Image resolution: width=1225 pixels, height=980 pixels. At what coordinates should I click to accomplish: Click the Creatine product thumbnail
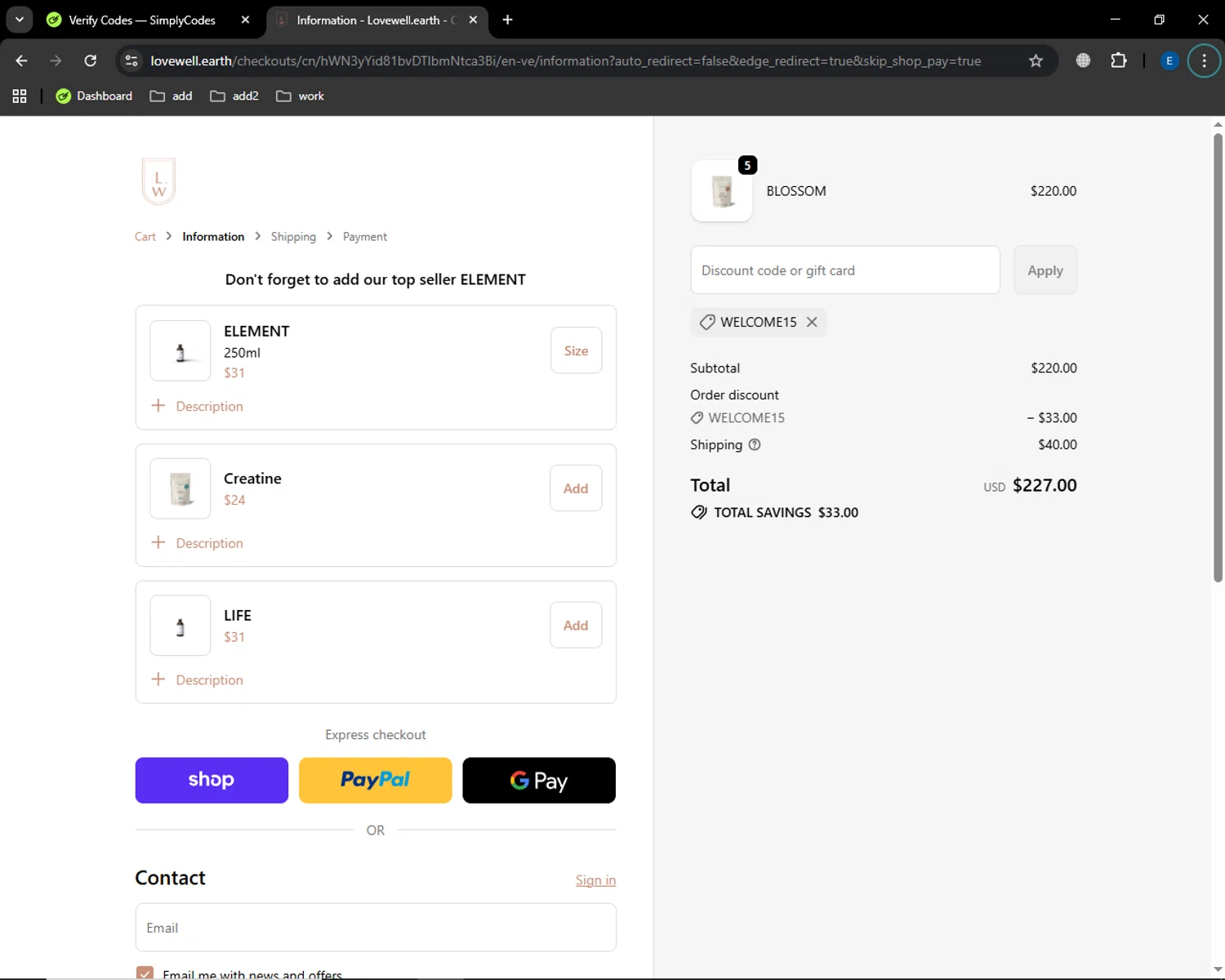point(180,488)
